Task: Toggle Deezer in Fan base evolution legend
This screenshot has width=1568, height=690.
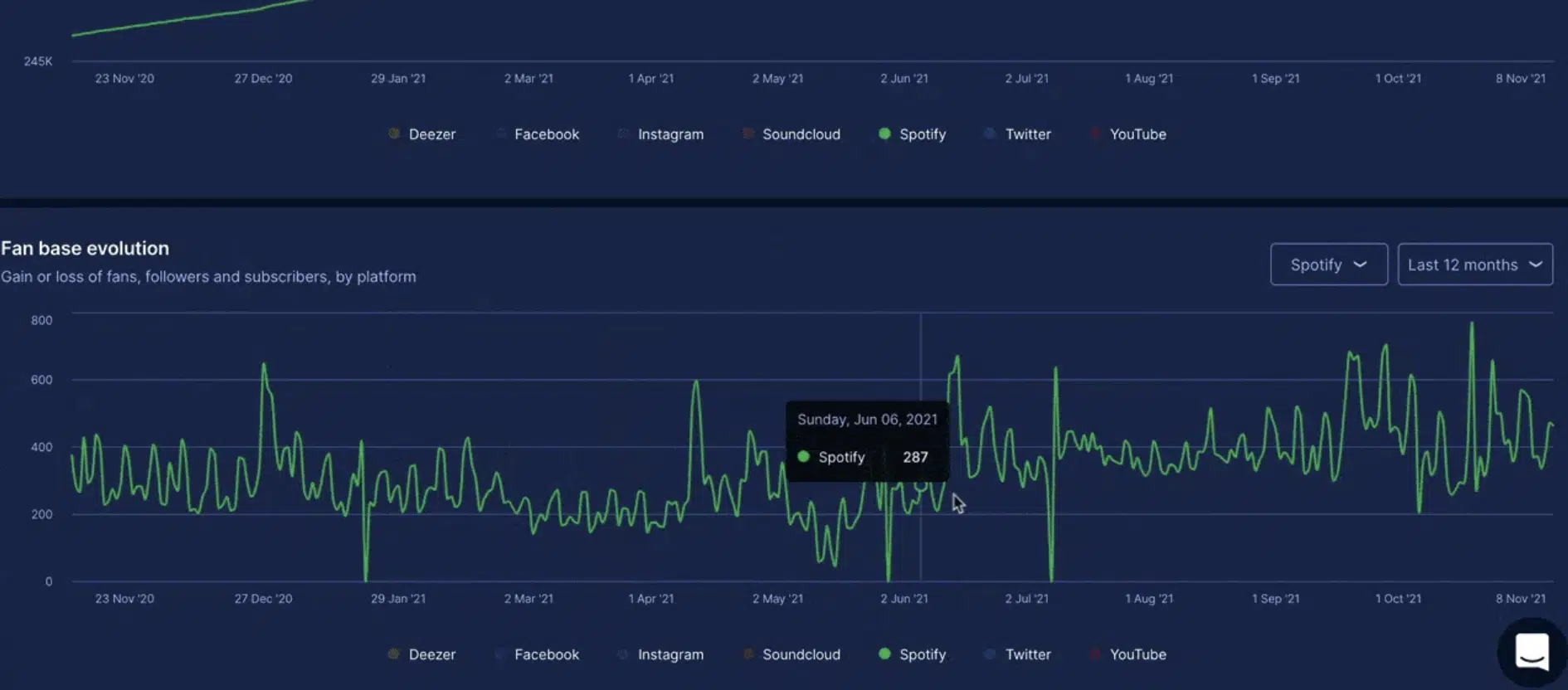Action: pyautogui.click(x=421, y=654)
